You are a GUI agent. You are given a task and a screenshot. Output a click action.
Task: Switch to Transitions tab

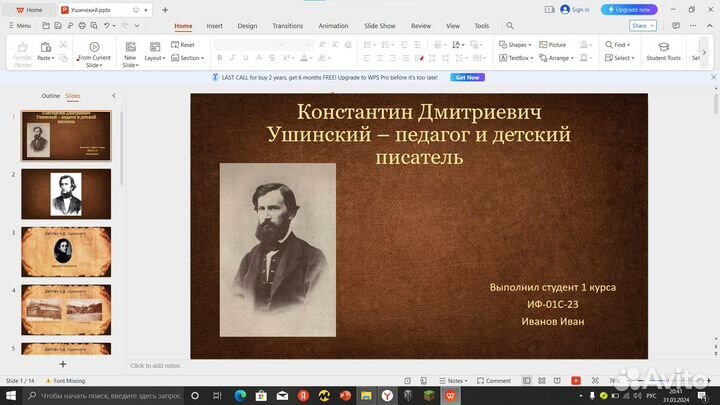287,26
